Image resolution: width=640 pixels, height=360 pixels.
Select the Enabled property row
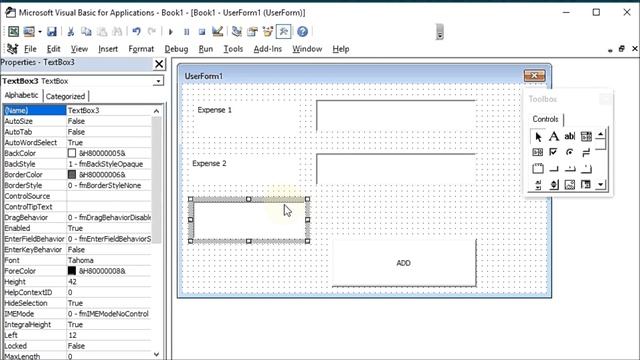tap(77, 228)
